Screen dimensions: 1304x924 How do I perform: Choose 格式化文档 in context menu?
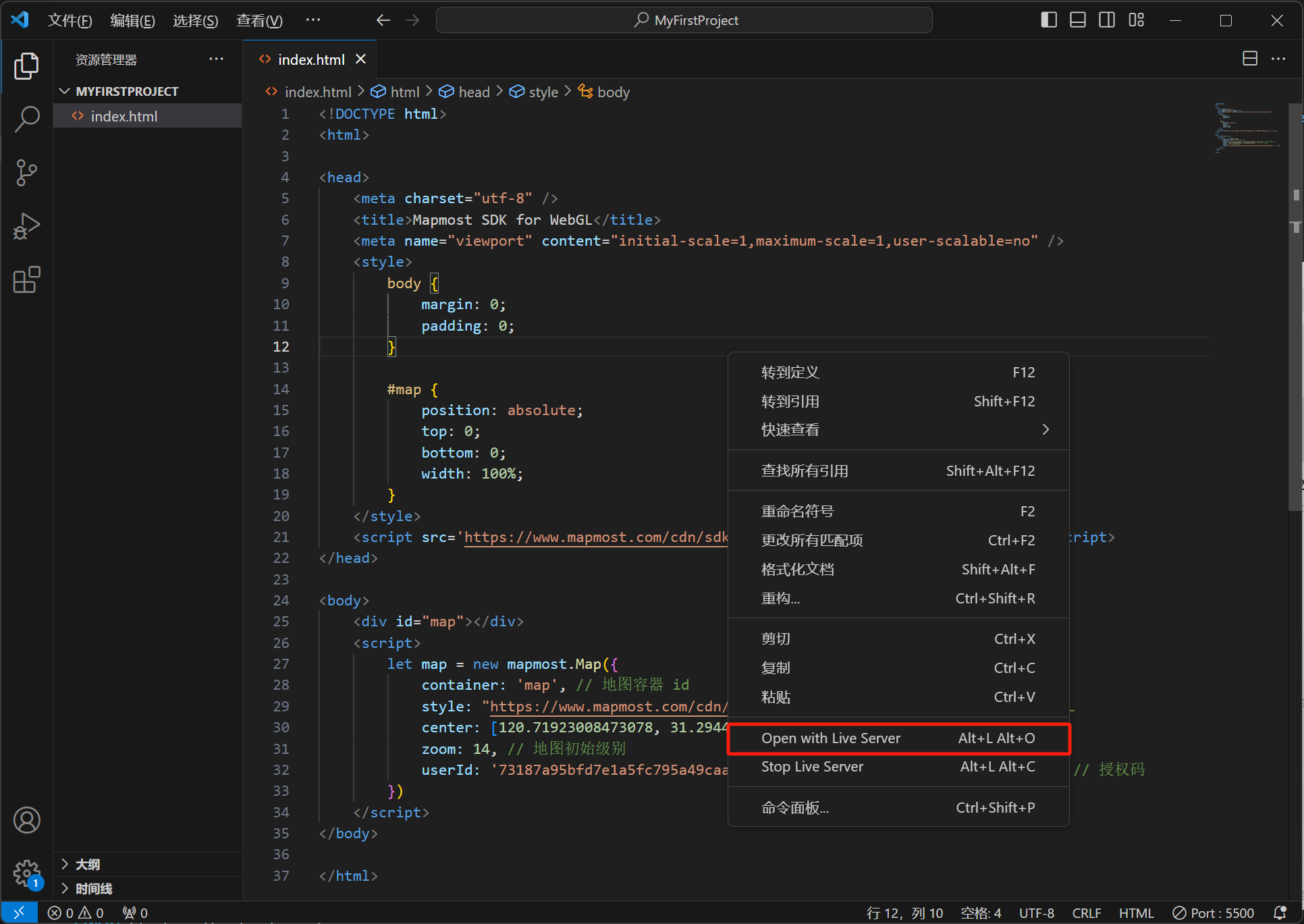(x=898, y=570)
